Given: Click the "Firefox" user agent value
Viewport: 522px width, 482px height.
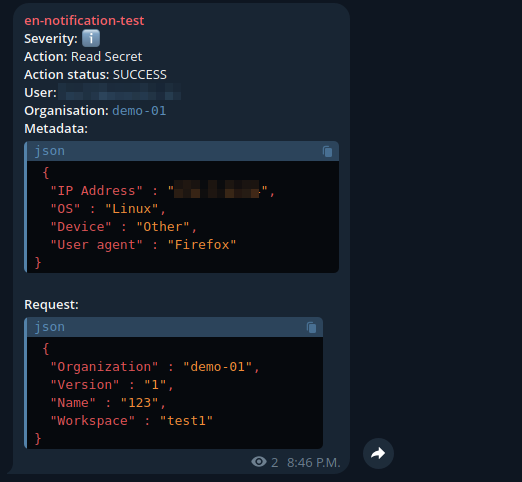Looking at the screenshot, I should pos(202,245).
